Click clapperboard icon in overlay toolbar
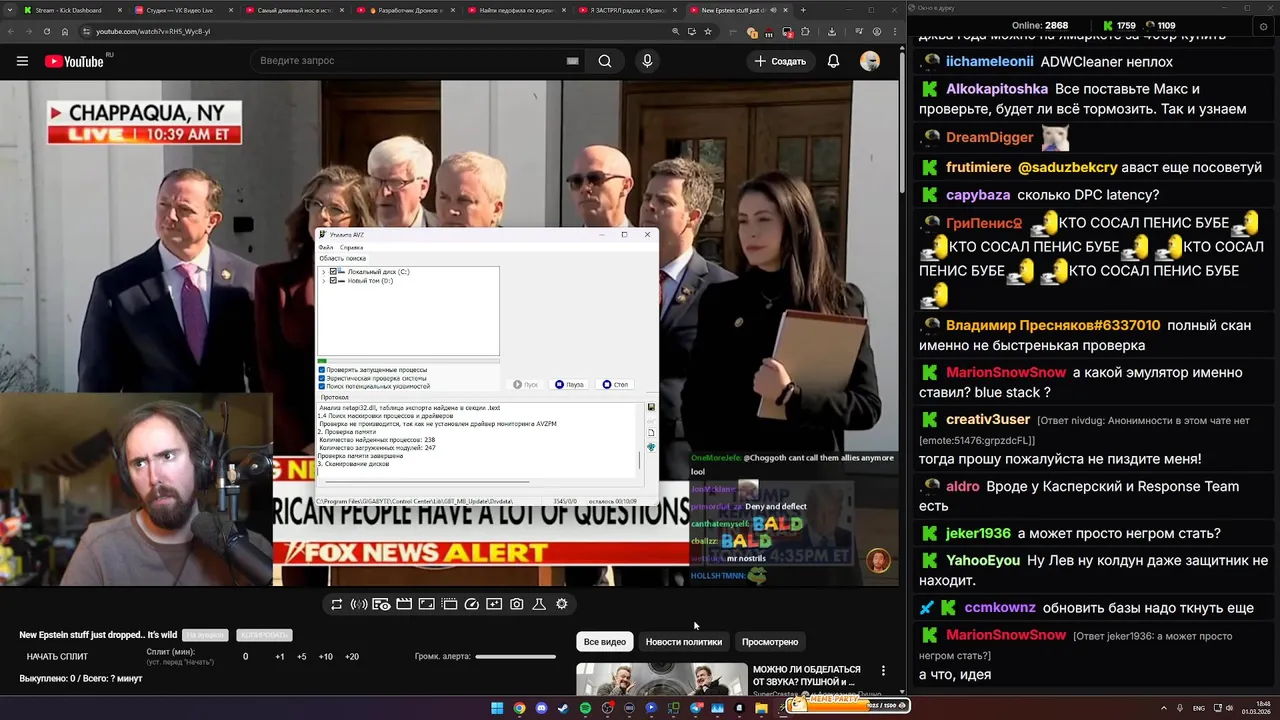This screenshot has width=1280, height=720. pos(404,604)
